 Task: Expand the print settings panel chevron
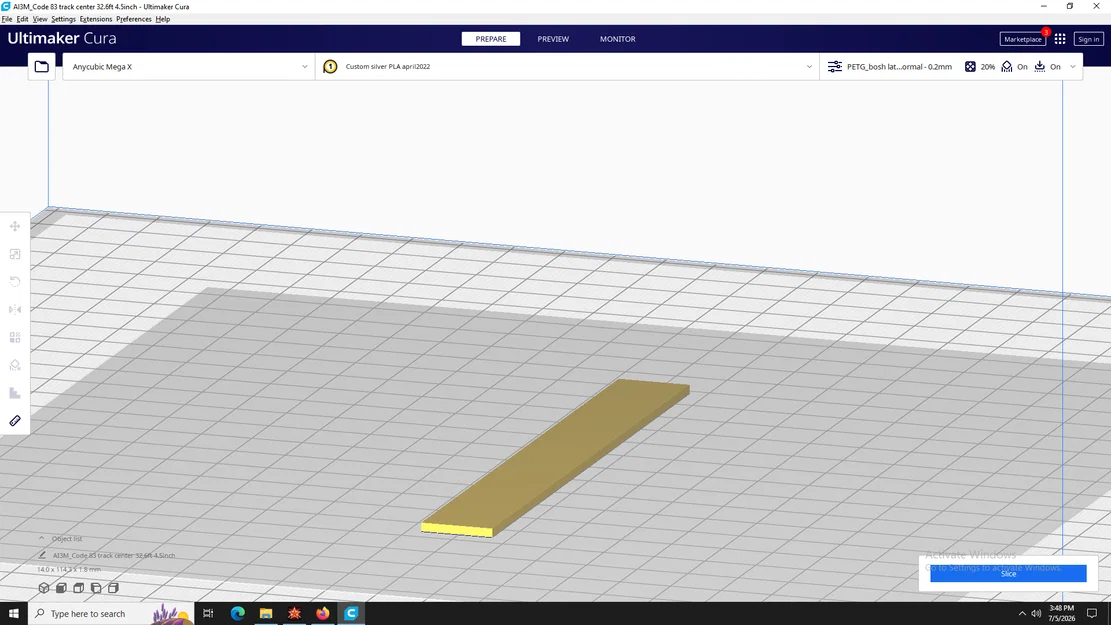point(1073,67)
